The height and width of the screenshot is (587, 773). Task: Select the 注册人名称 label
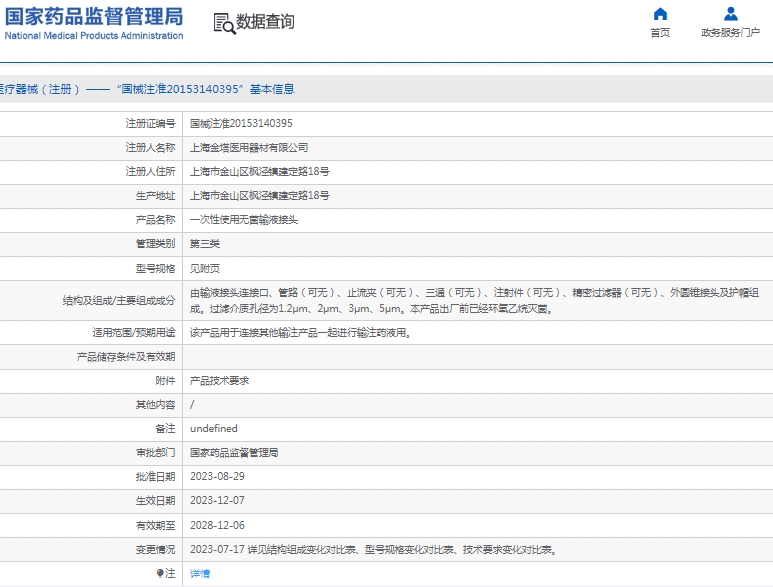(150, 147)
